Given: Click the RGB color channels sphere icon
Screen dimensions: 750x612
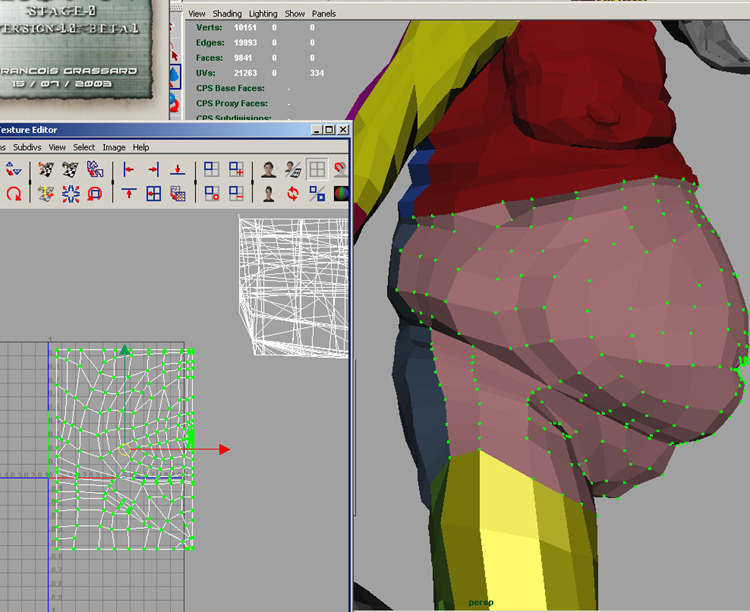Looking at the screenshot, I should 340,193.
